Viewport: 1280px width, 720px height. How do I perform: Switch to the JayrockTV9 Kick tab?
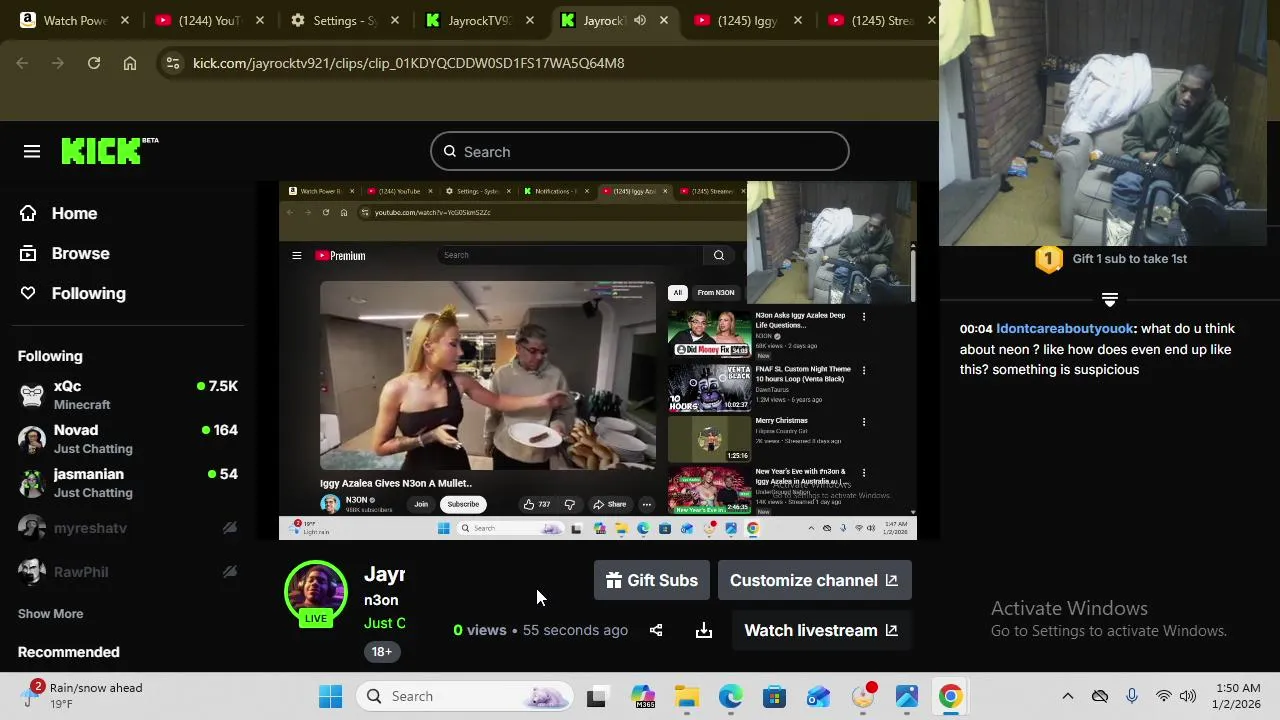478,20
